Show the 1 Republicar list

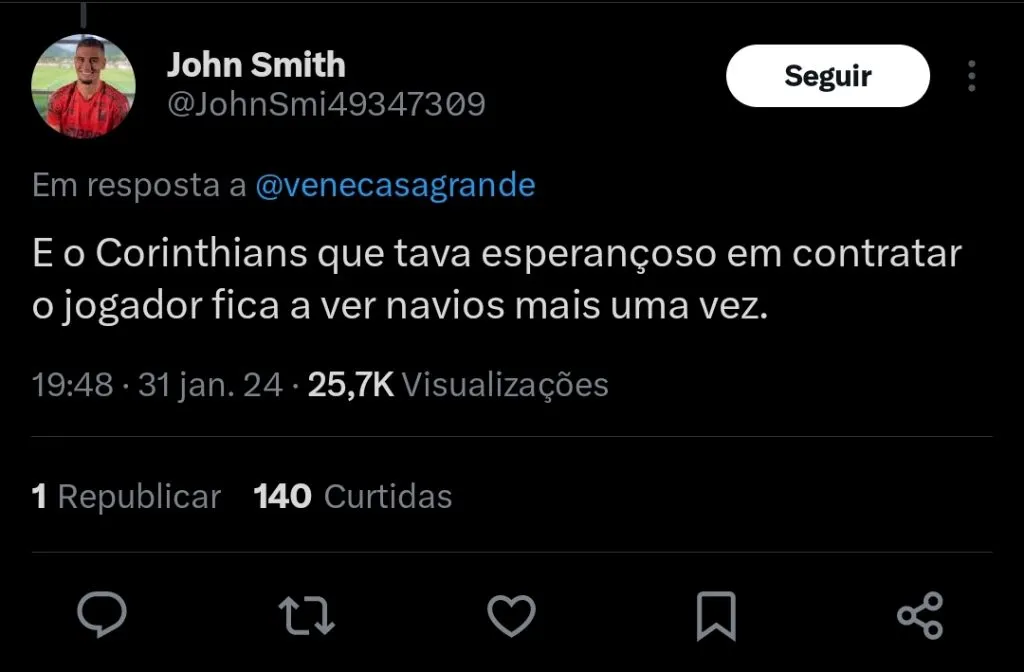pos(126,496)
